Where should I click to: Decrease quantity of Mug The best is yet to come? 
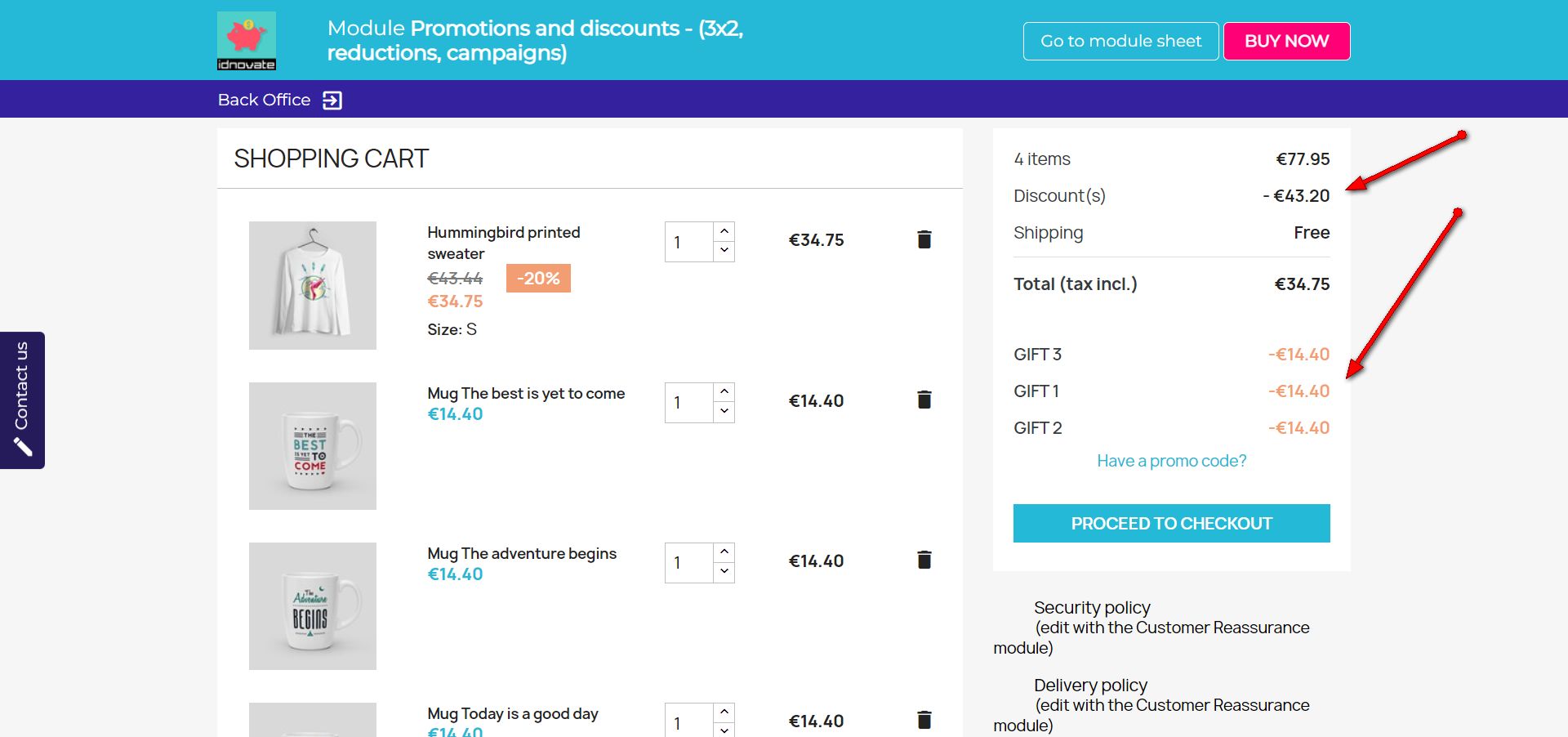click(724, 412)
